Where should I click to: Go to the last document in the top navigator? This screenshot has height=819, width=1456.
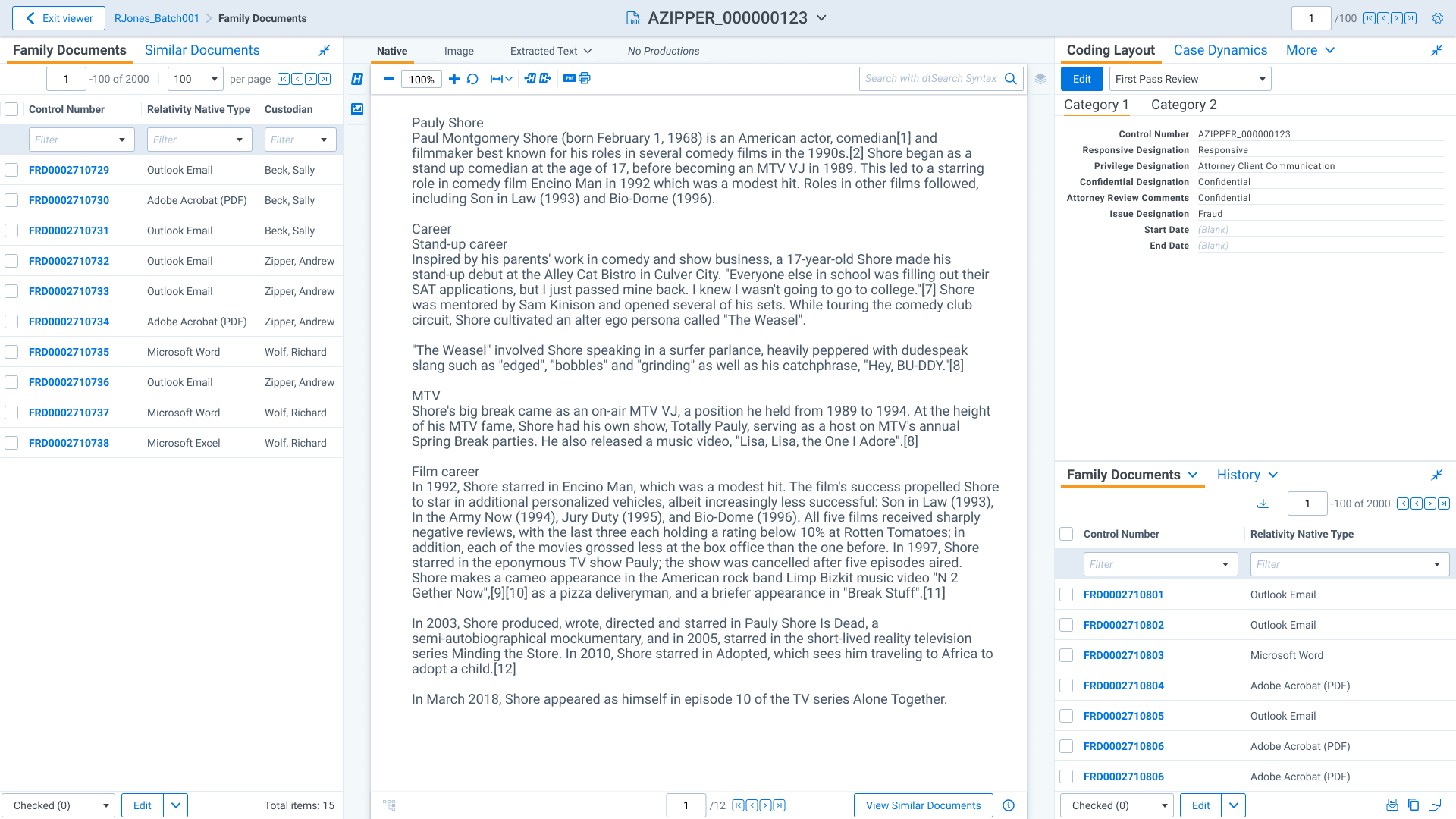click(1410, 18)
